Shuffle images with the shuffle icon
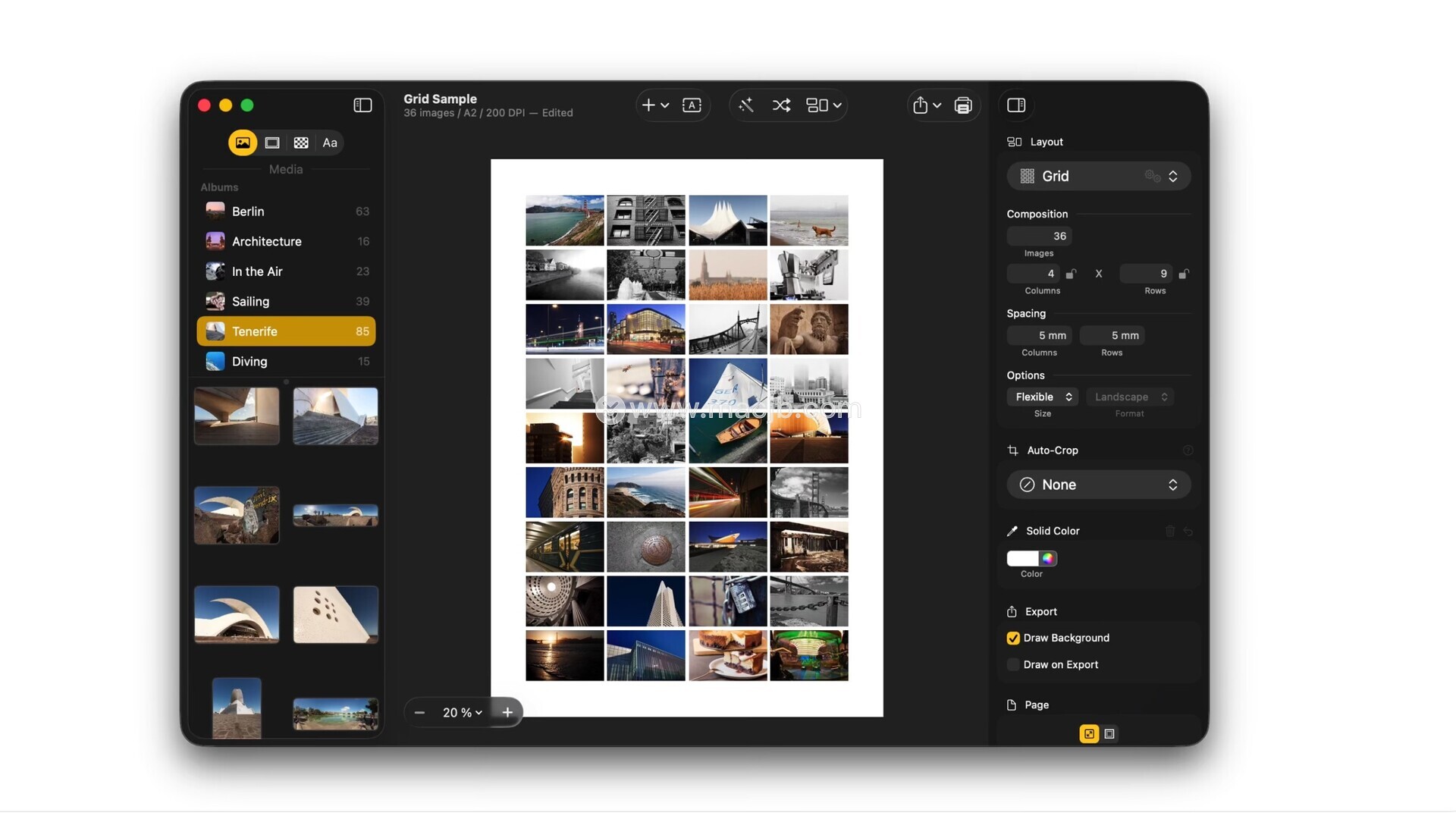 tap(781, 105)
